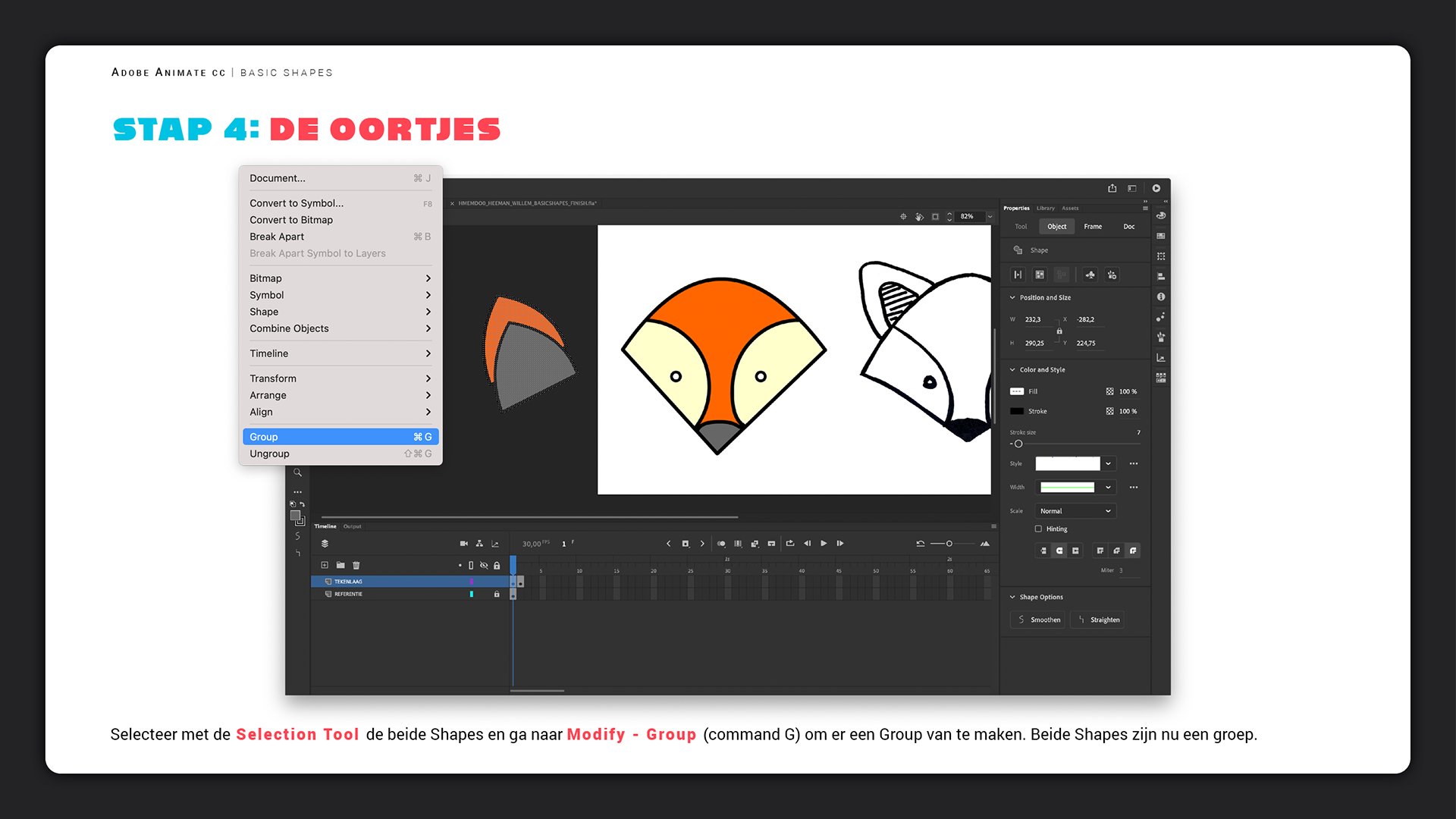
Task: Click the Add Camera icon in the timeline
Action: (464, 544)
